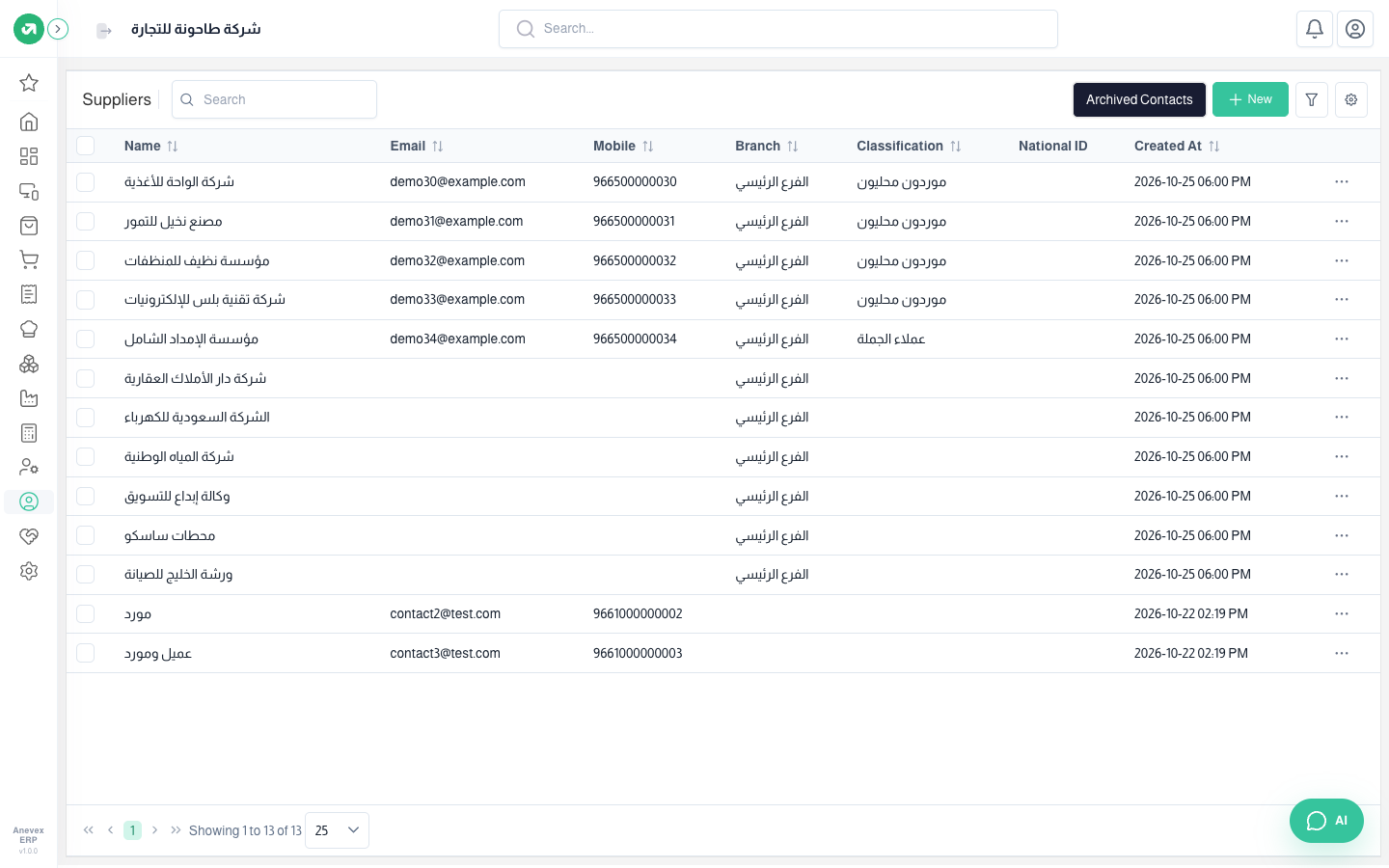Open the user profile icon
Image resolution: width=1389 pixels, height=868 pixels.
(1355, 29)
